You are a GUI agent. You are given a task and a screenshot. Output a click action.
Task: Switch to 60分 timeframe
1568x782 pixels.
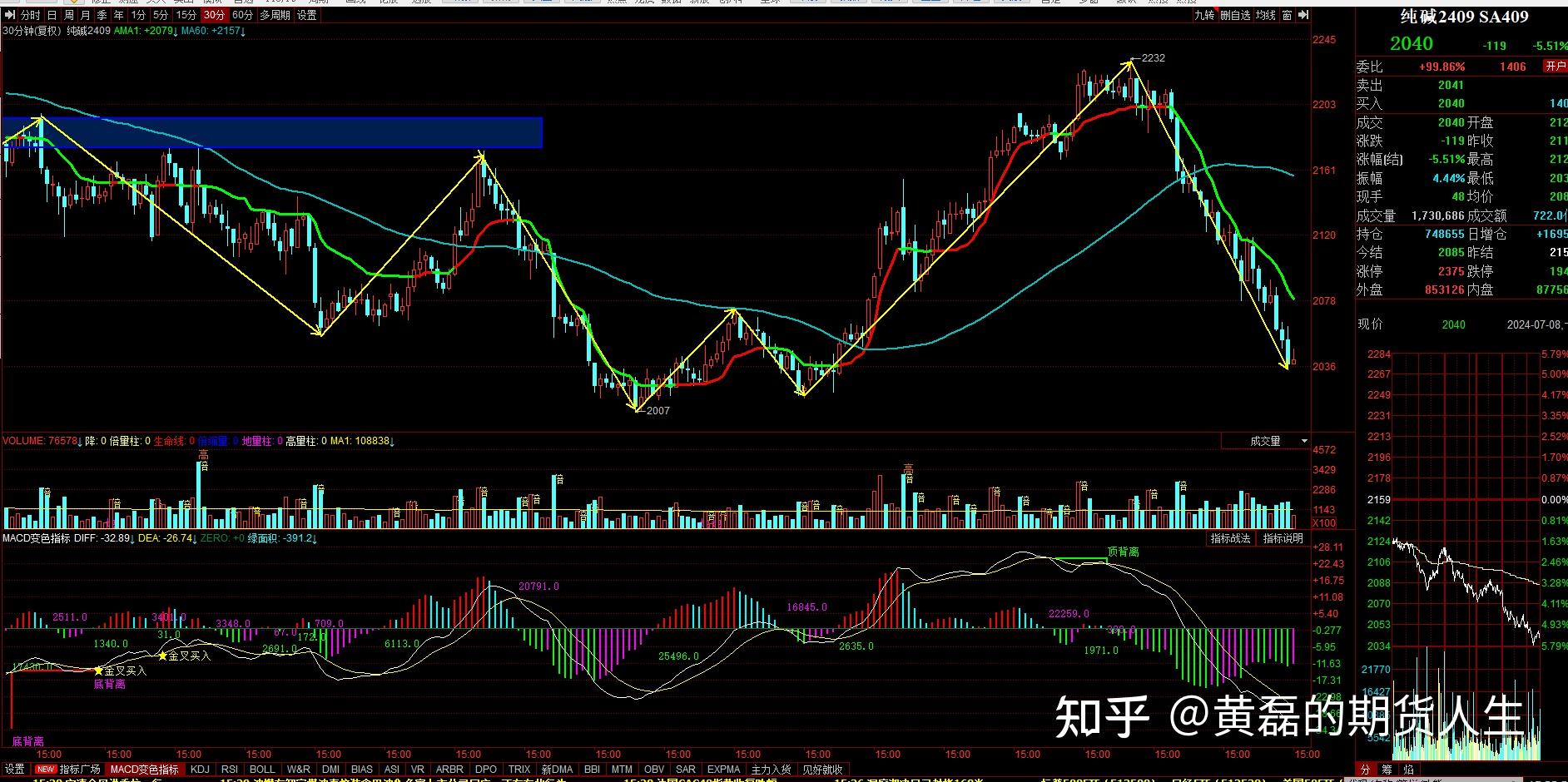242,15
